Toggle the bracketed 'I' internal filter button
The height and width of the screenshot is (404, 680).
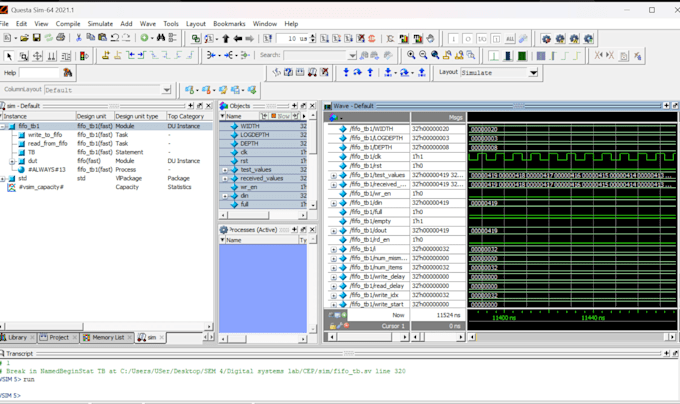coord(496,39)
